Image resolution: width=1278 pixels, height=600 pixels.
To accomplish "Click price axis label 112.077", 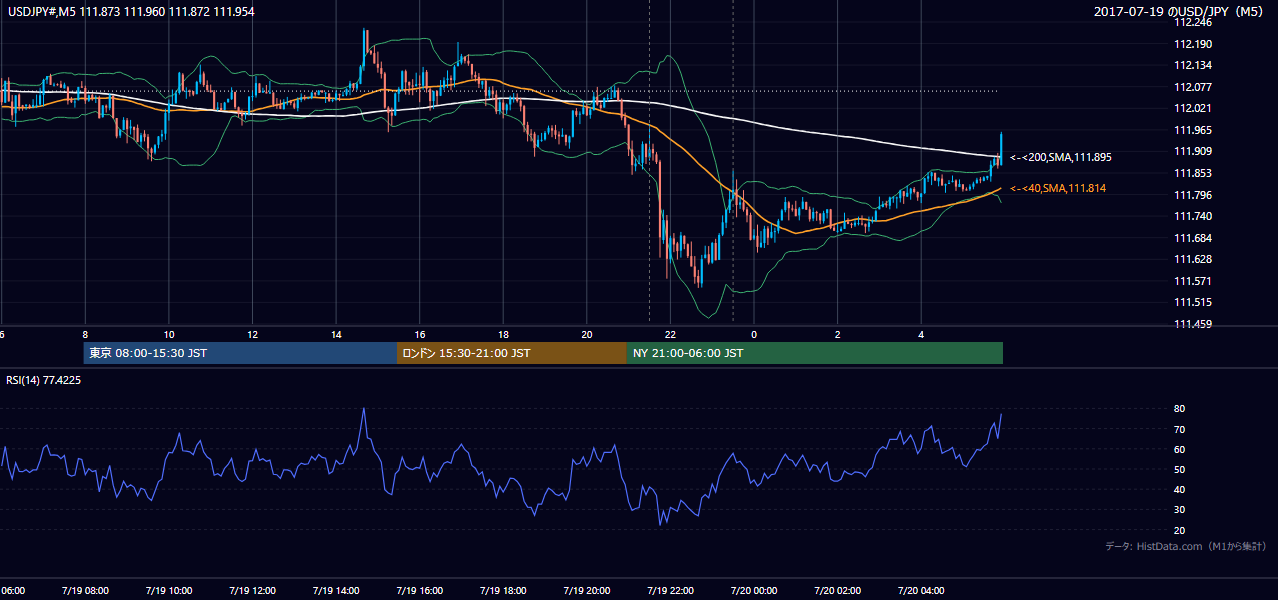I will 1195,87.
